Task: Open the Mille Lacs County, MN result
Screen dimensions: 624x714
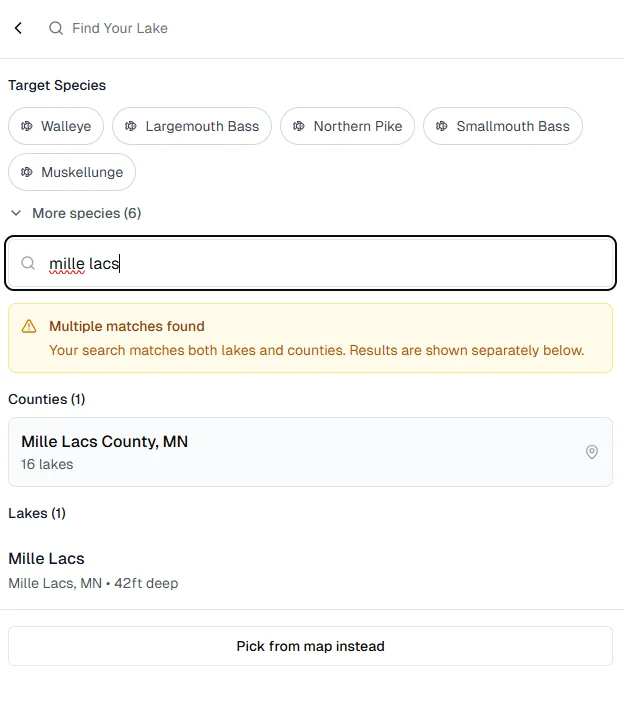Action: coord(300,452)
